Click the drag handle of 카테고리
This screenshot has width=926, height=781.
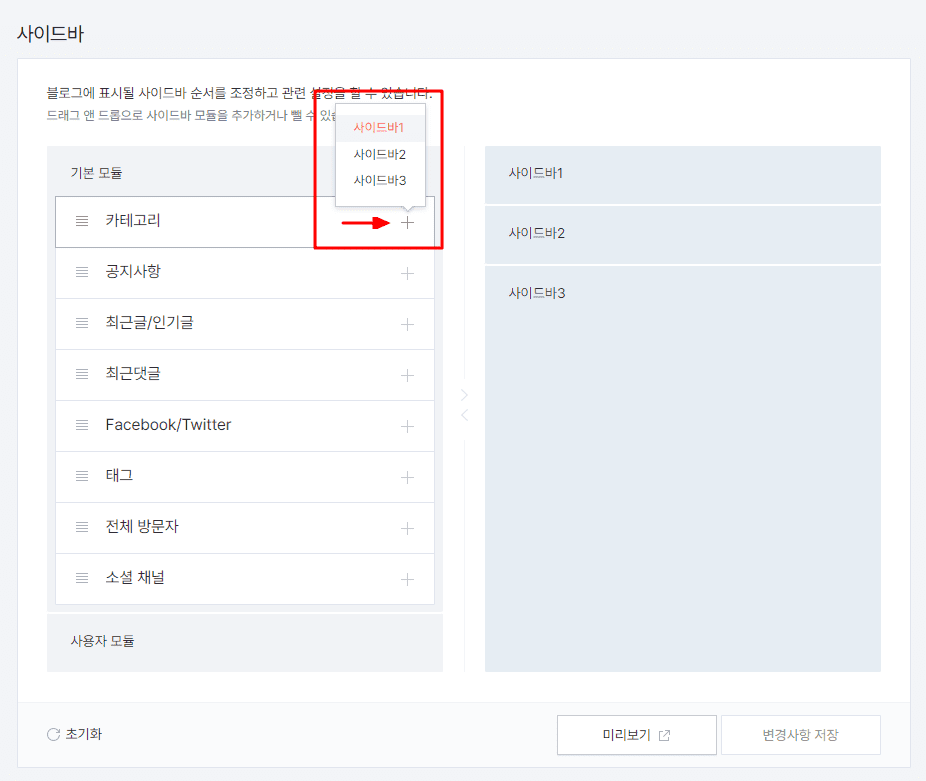click(81, 221)
